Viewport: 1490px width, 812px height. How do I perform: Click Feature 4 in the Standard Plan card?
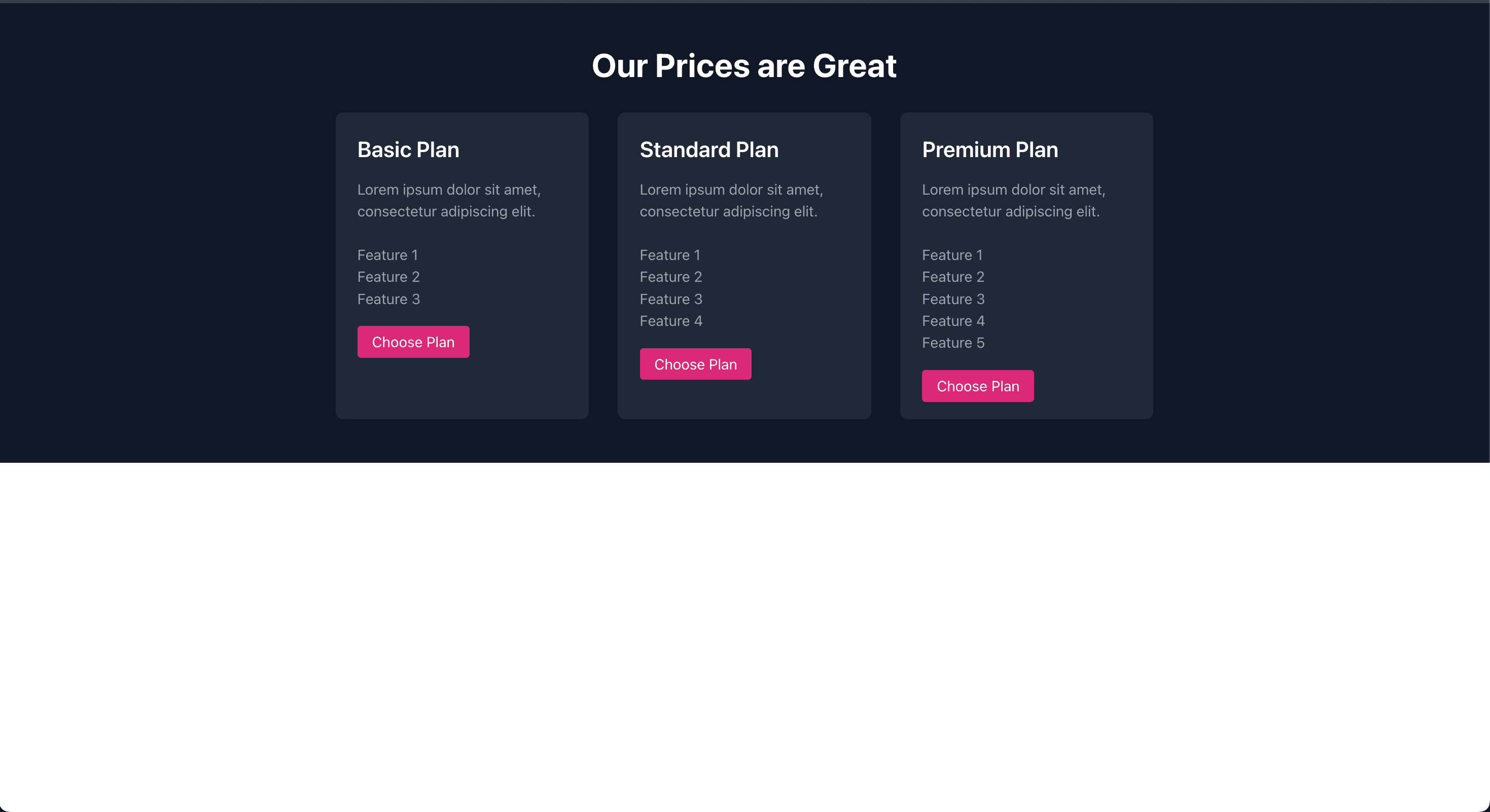click(x=670, y=321)
